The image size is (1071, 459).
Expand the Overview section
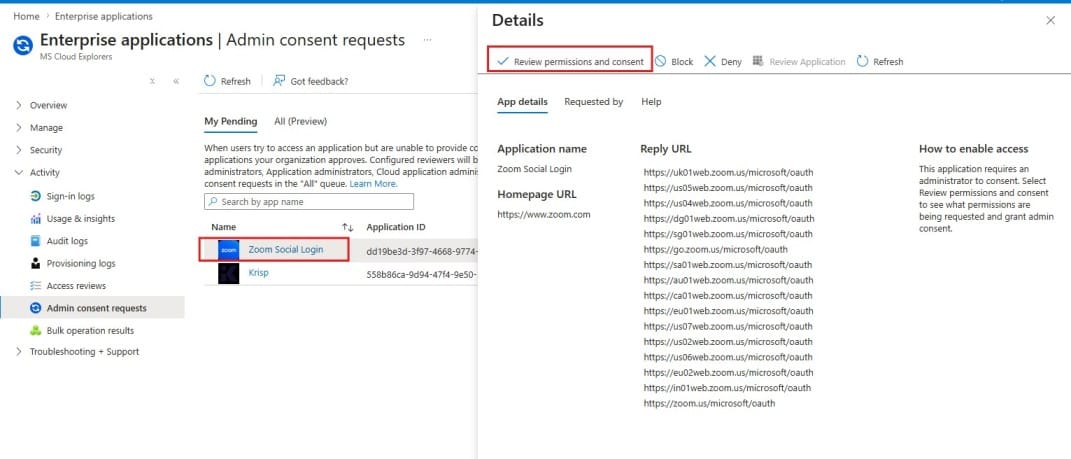click(x=18, y=106)
